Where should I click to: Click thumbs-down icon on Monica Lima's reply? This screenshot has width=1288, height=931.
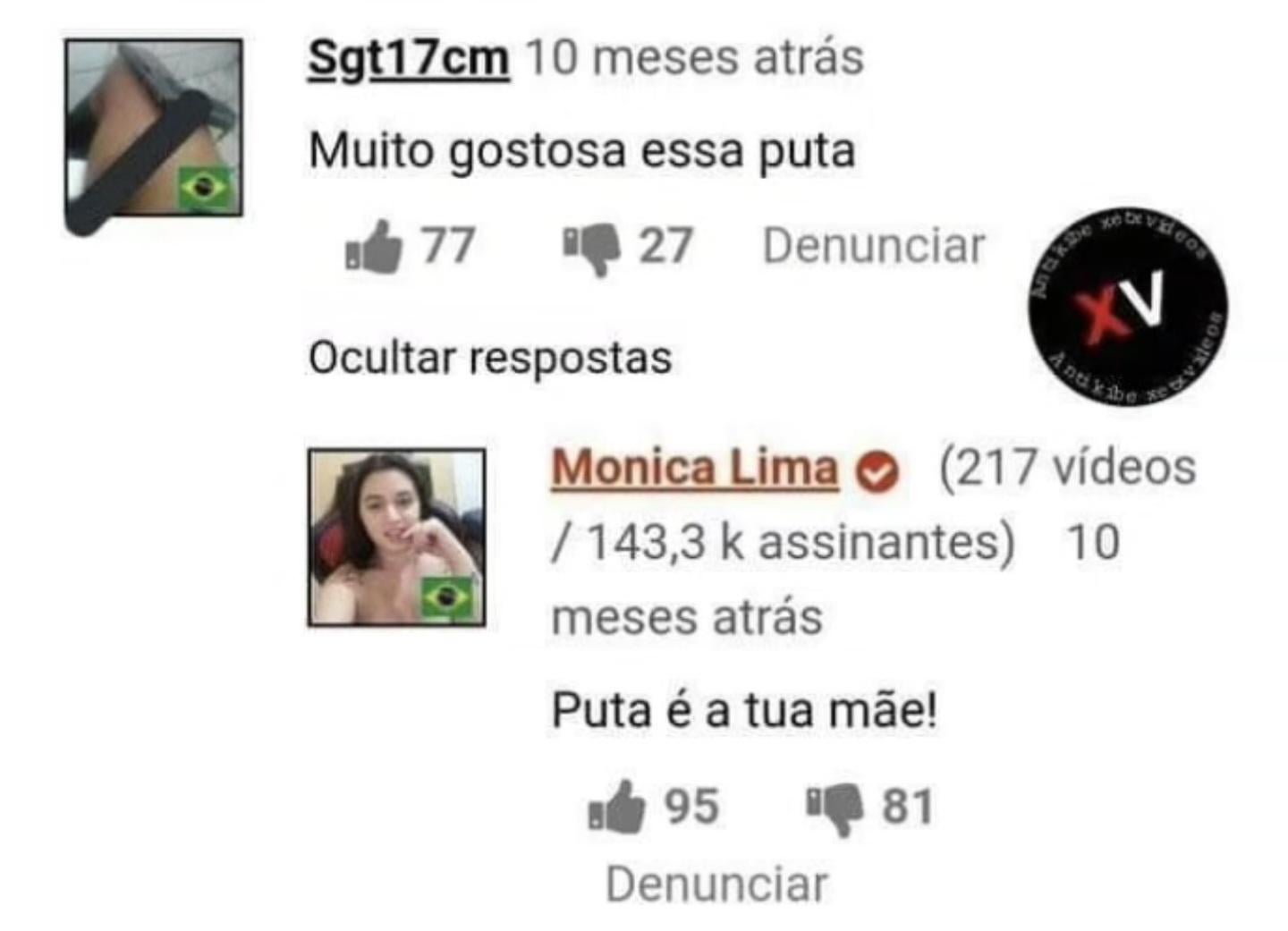(x=835, y=809)
